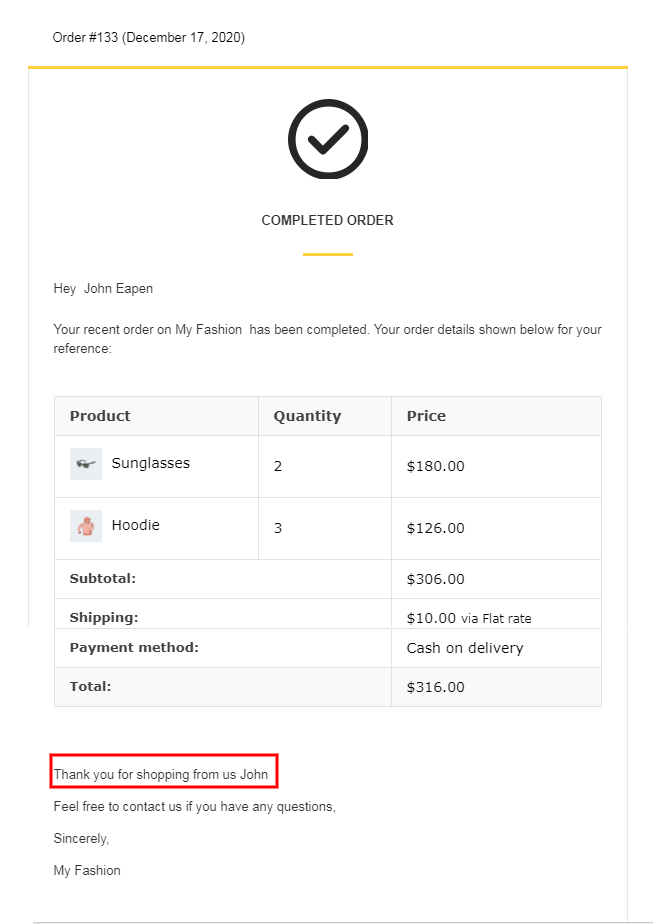Viewport: 659px width, 924px height.
Task: Click the Product column header
Action: pos(100,416)
